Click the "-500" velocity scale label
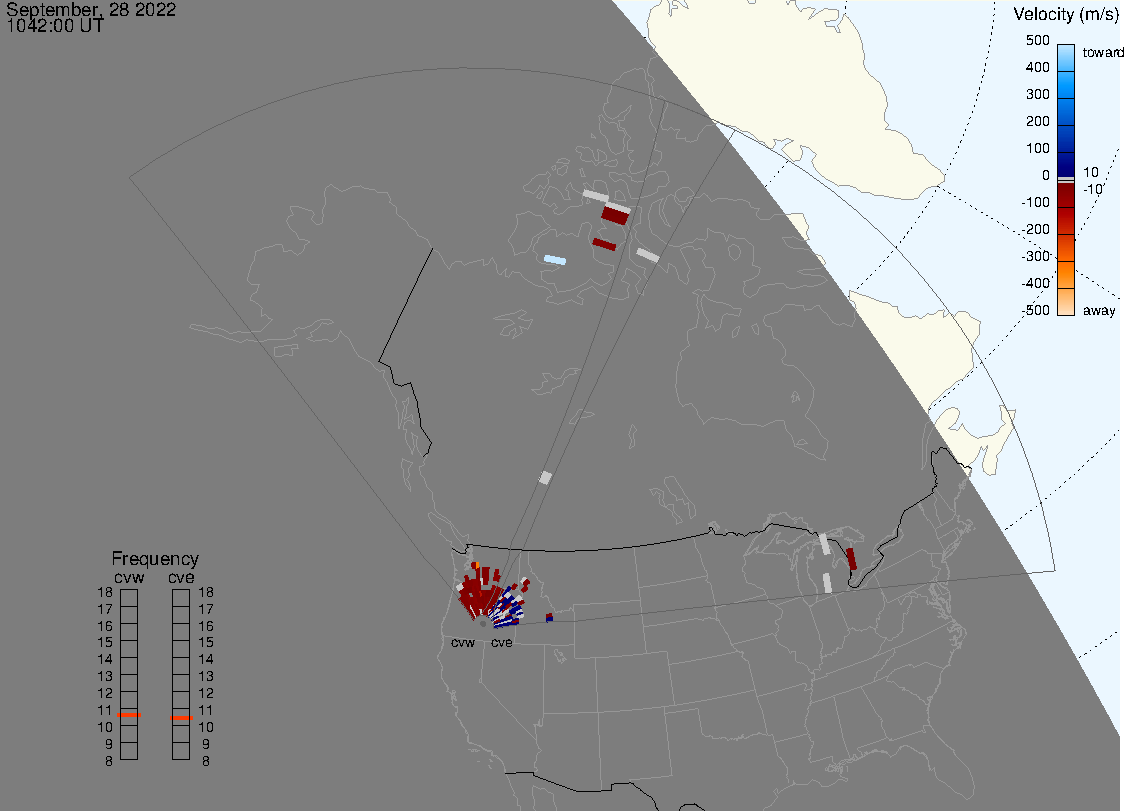Image resolution: width=1124 pixels, height=811 pixels. point(1035,310)
